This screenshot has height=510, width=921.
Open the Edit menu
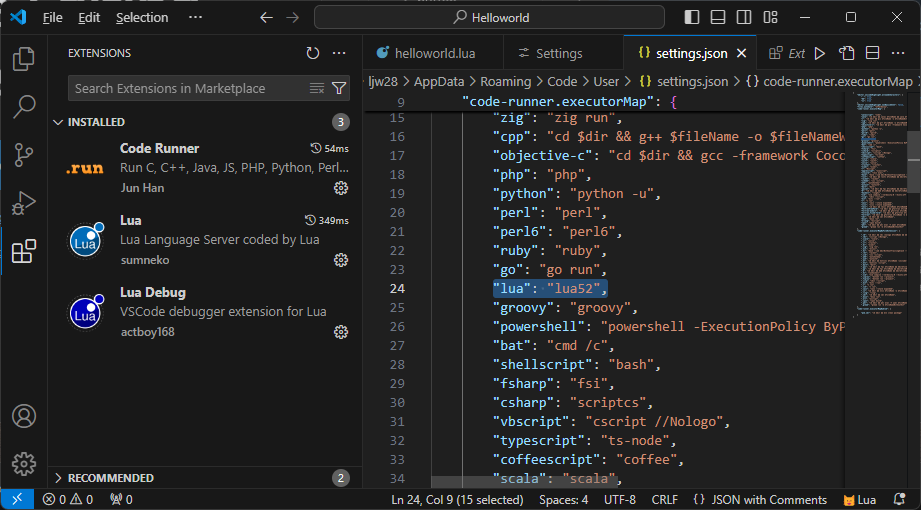coord(89,18)
